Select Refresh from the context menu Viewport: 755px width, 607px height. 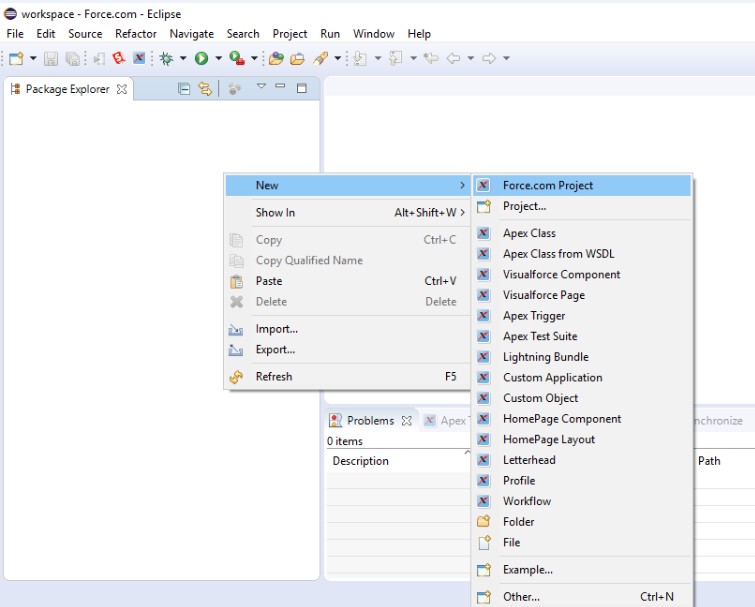click(x=273, y=377)
